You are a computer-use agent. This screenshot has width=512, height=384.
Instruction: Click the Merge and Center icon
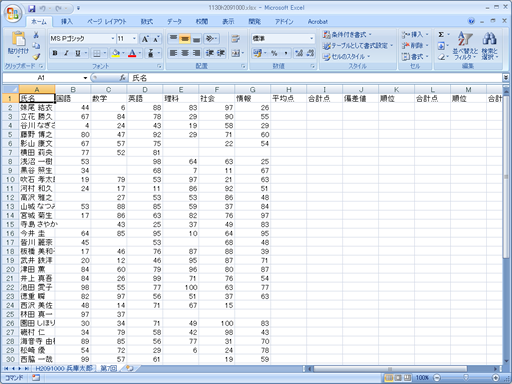click(236, 53)
